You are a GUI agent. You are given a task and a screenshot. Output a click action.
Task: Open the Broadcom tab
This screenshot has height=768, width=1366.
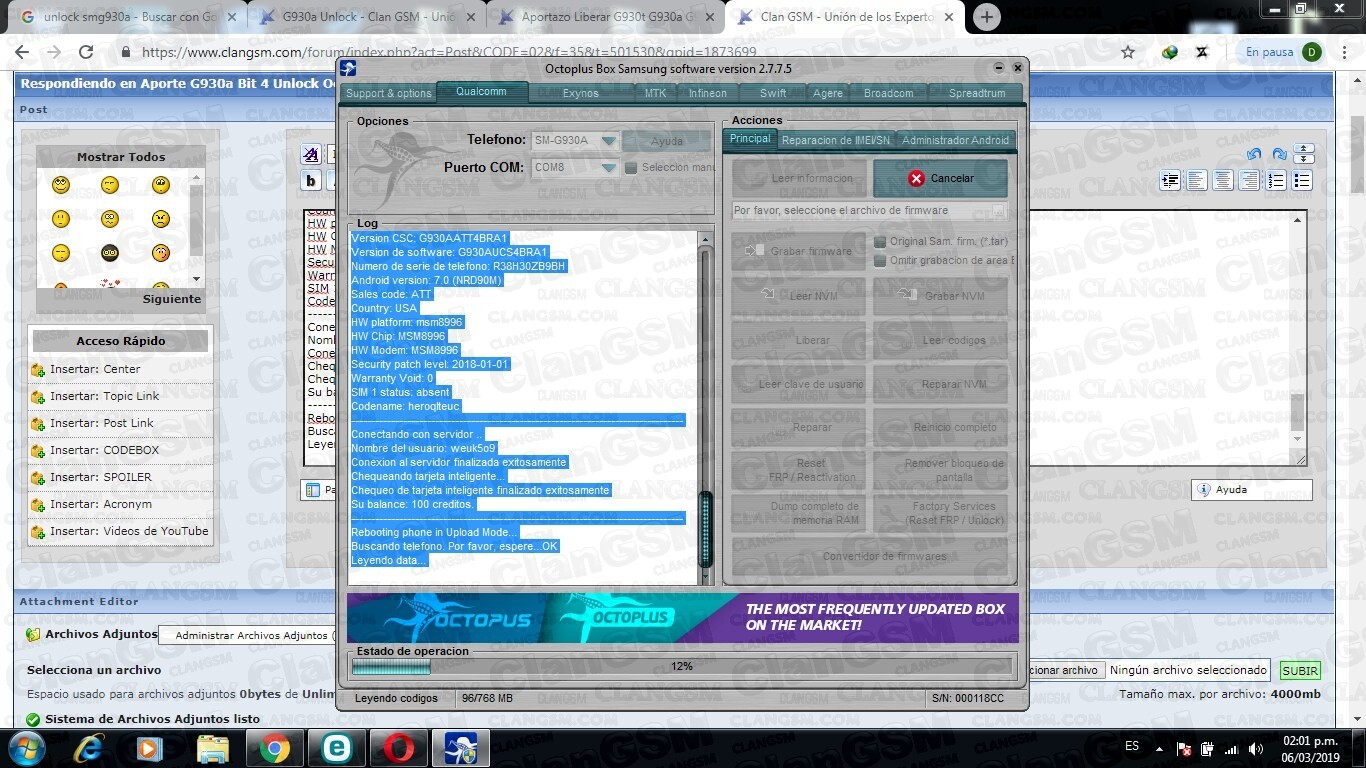click(x=889, y=93)
